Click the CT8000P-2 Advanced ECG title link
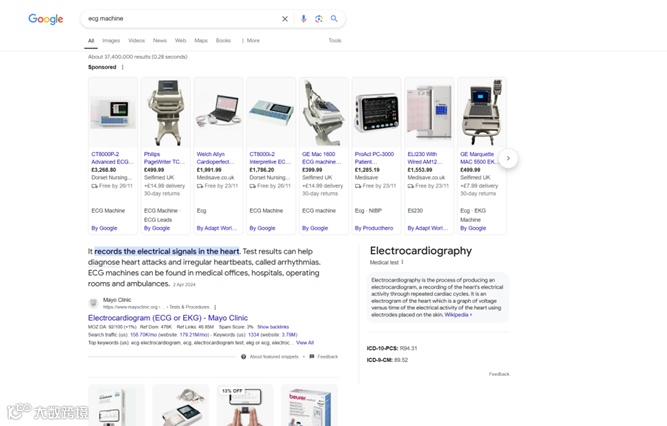The height and width of the screenshot is (426, 667). pyautogui.click(x=112, y=158)
